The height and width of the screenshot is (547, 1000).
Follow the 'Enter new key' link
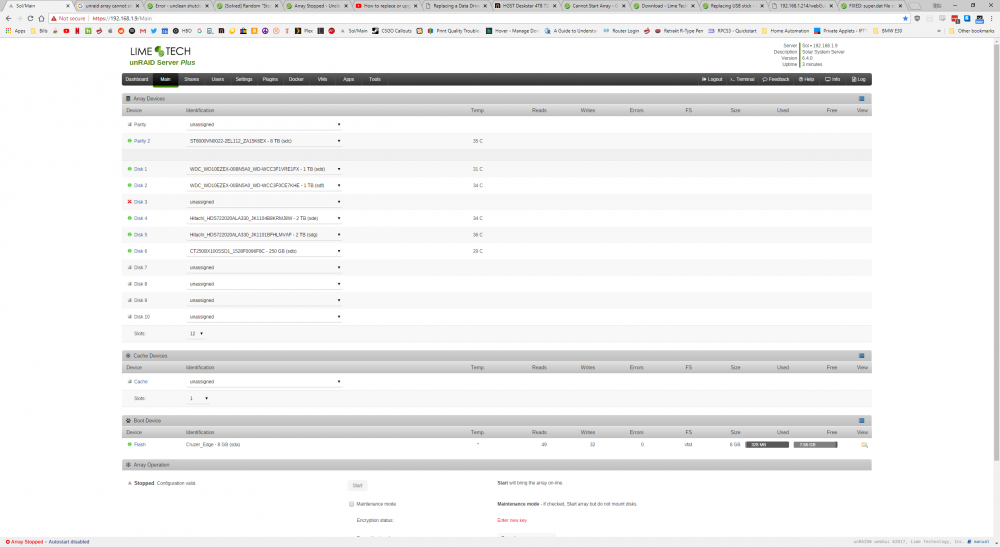[x=511, y=521]
